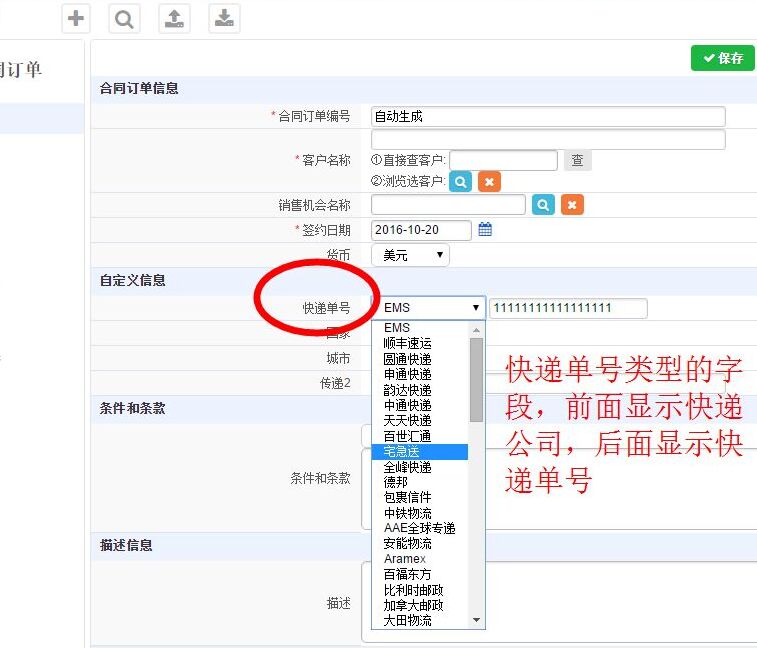
Task: Click dropdown list scrollbar down arrow
Action: point(477,620)
